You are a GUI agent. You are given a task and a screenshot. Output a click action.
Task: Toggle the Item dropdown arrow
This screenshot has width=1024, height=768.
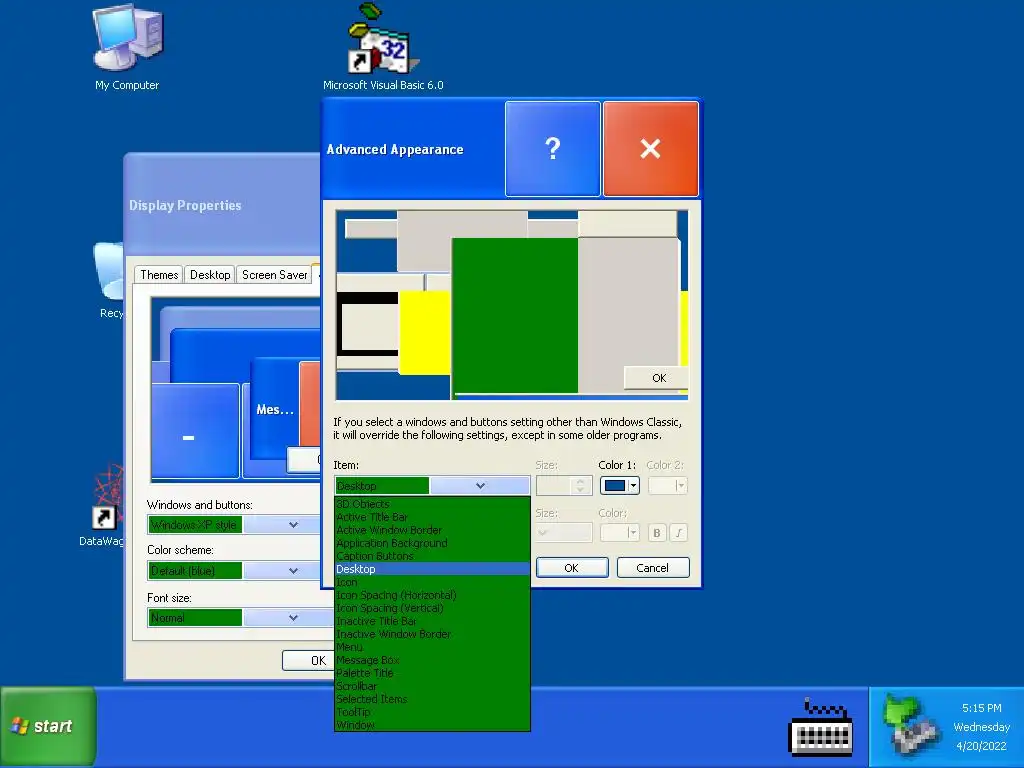pyautogui.click(x=480, y=485)
